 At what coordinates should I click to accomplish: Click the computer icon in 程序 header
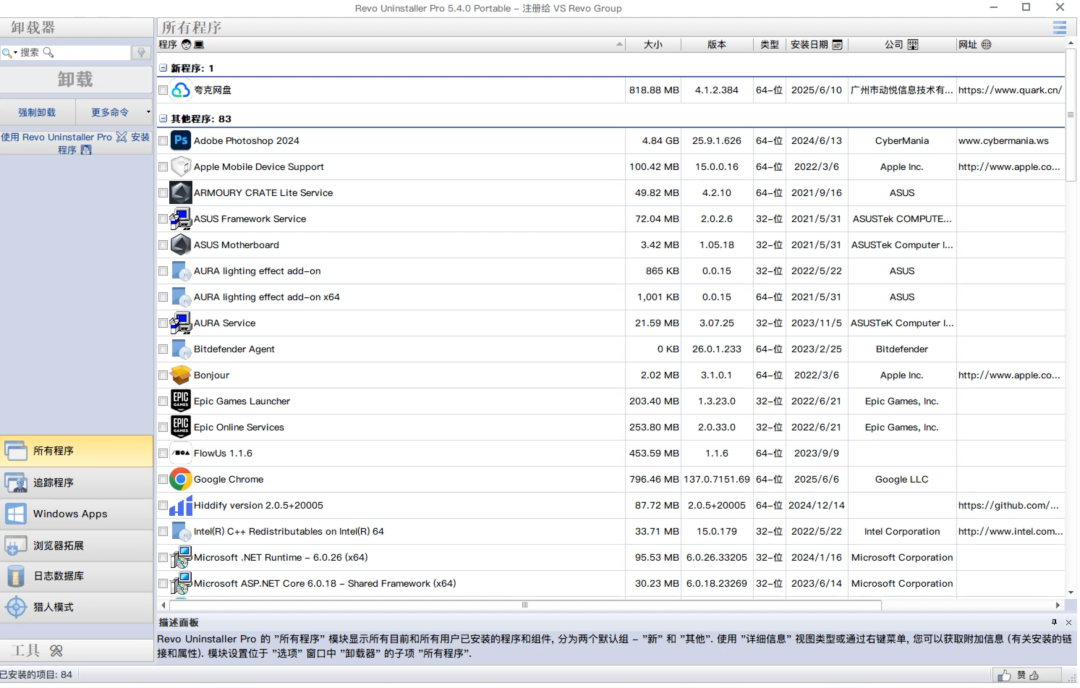pos(198,45)
